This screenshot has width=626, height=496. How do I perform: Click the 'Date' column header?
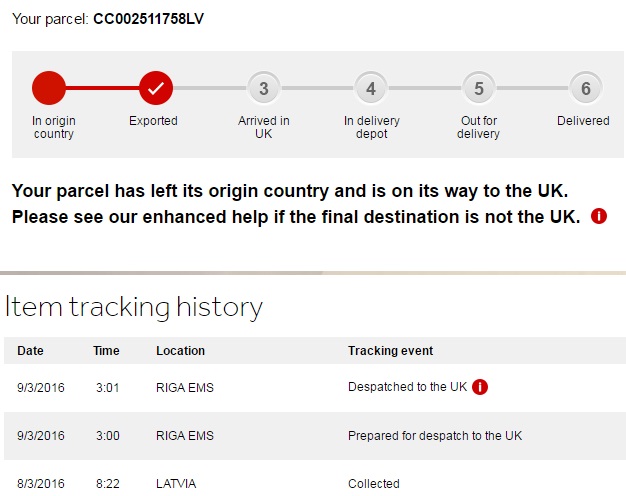[31, 351]
